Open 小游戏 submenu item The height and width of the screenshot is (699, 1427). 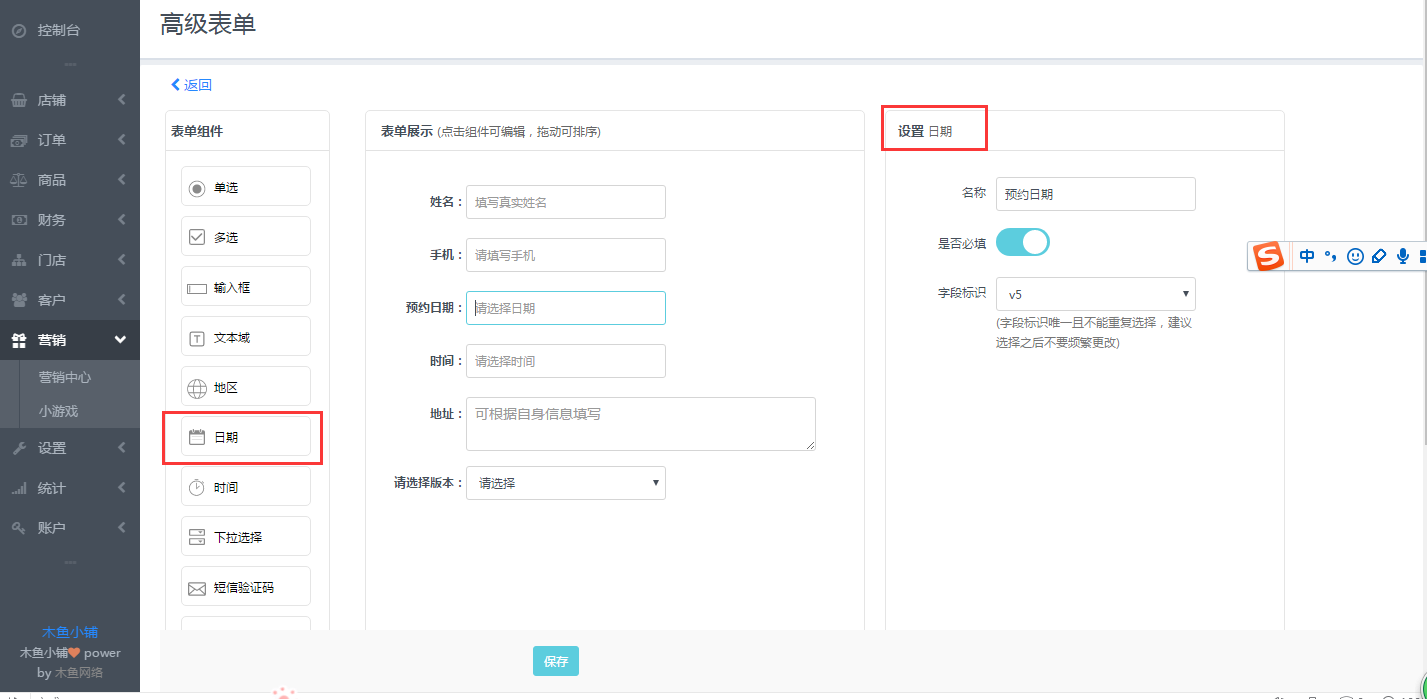(58, 411)
